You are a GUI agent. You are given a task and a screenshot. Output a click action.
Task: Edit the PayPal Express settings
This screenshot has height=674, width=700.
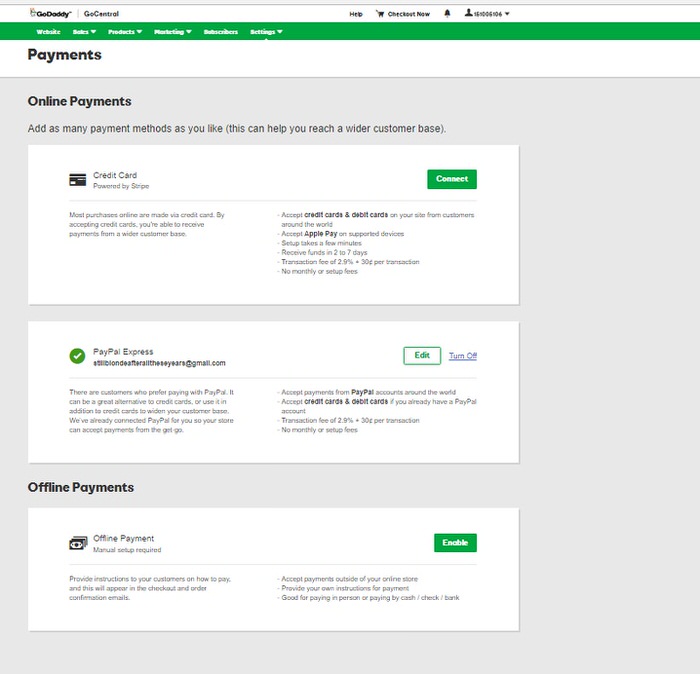(421, 356)
